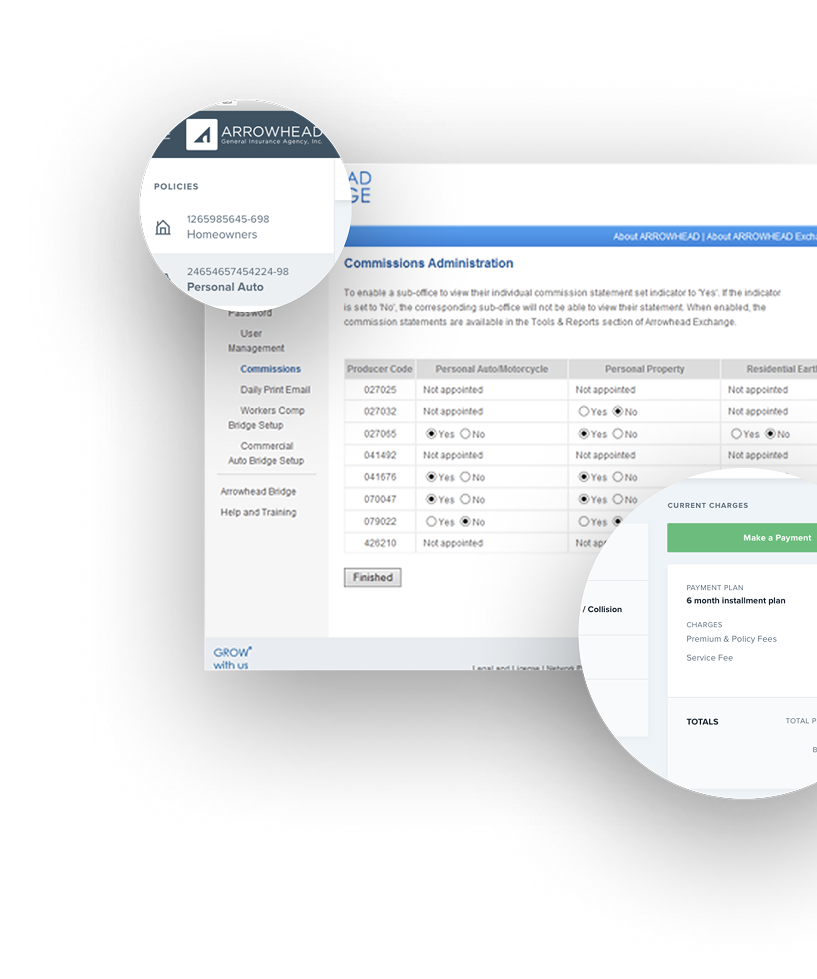This screenshot has width=817, height=979.
Task: Click producer code 041492
Action: (x=380, y=455)
